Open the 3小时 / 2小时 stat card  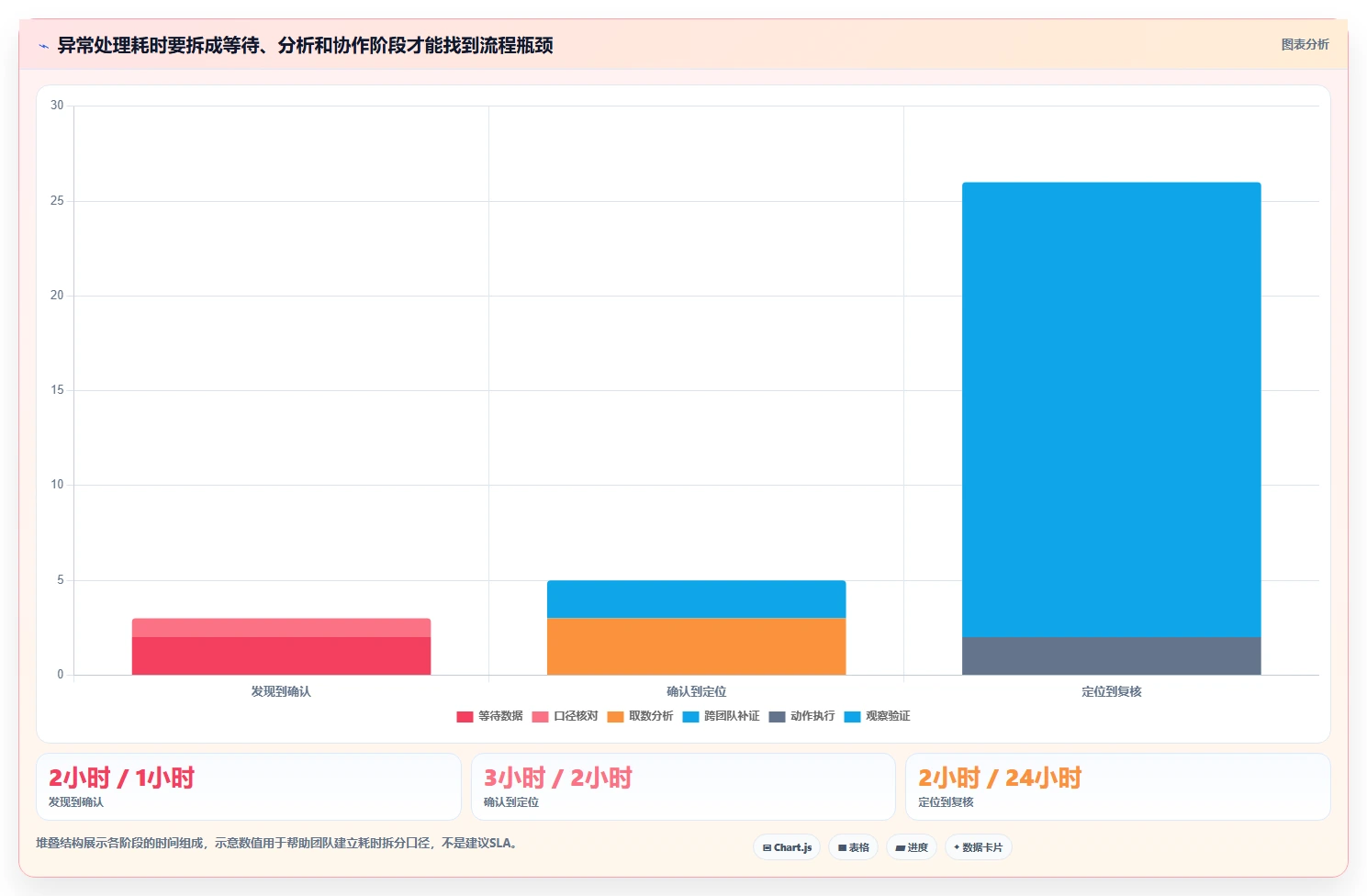[683, 787]
